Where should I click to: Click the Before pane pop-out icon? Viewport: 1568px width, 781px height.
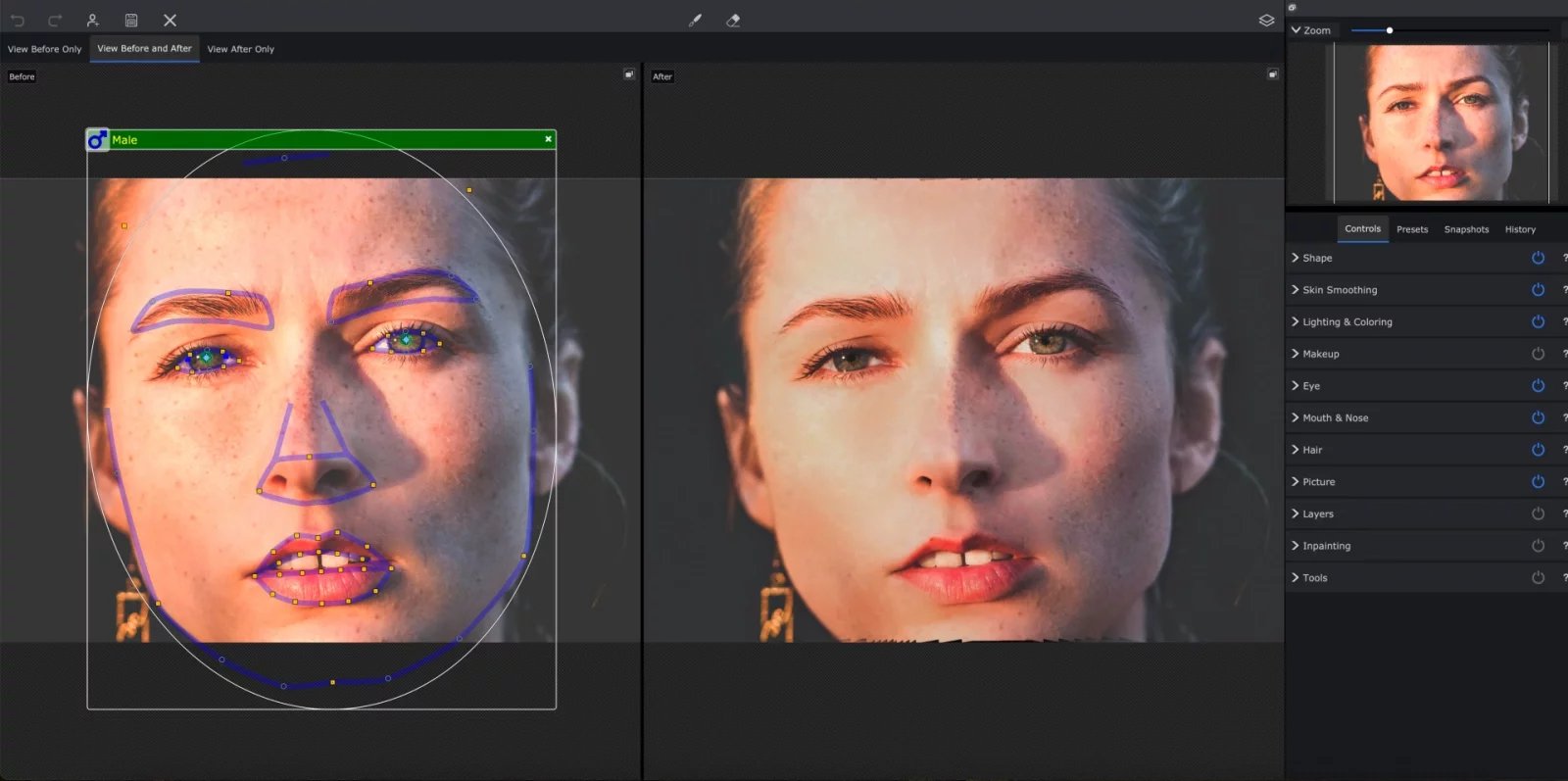point(629,74)
